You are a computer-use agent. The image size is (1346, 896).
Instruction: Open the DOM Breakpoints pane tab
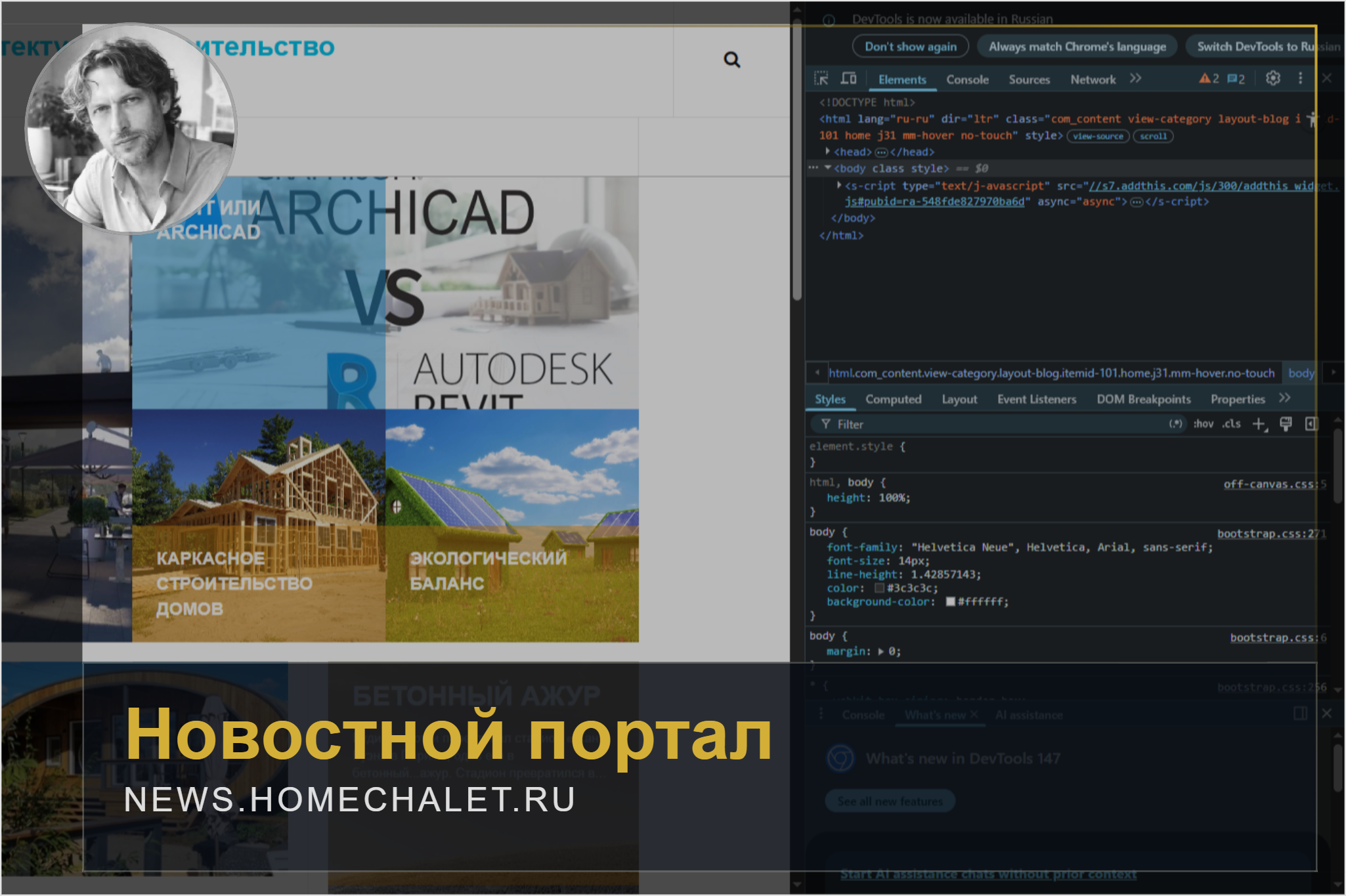[1143, 399]
